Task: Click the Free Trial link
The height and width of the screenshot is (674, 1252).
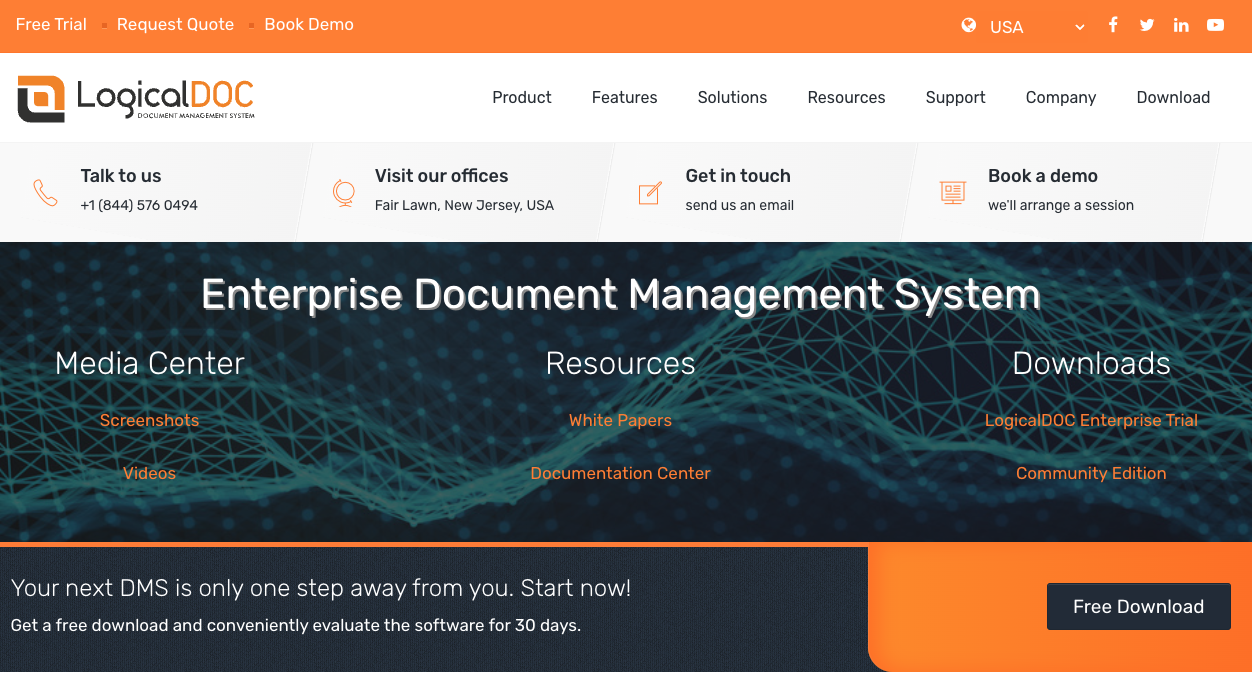Action: tap(51, 24)
